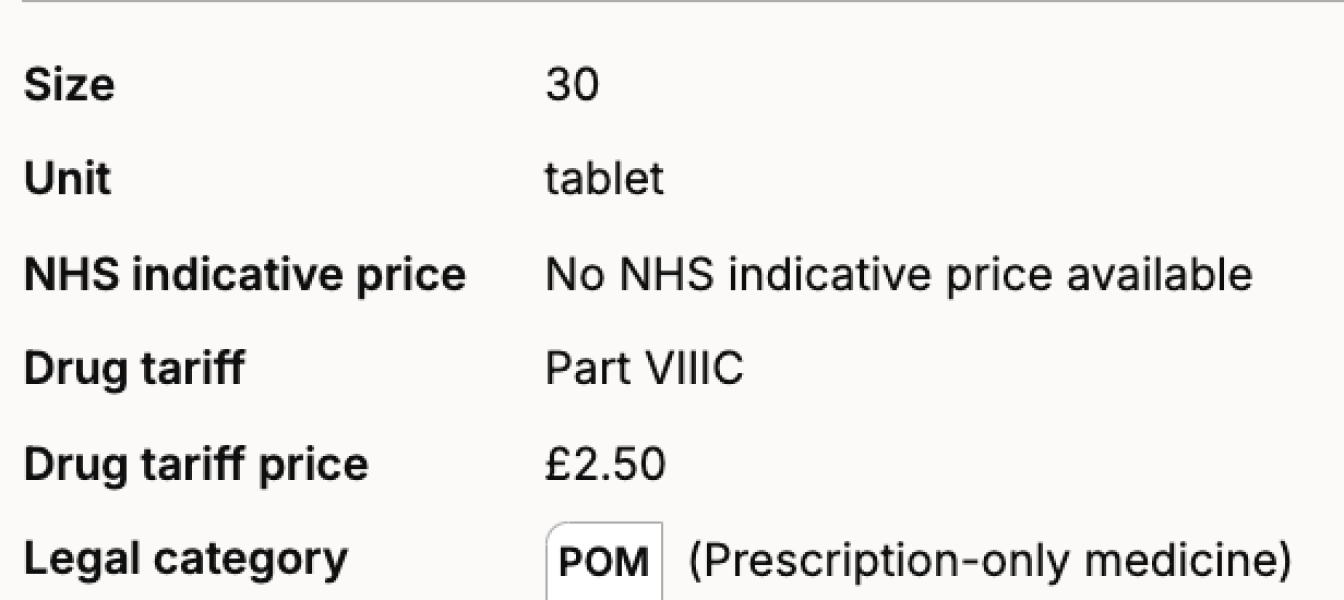
Task: Click the POM legal category badge
Action: coord(604,562)
